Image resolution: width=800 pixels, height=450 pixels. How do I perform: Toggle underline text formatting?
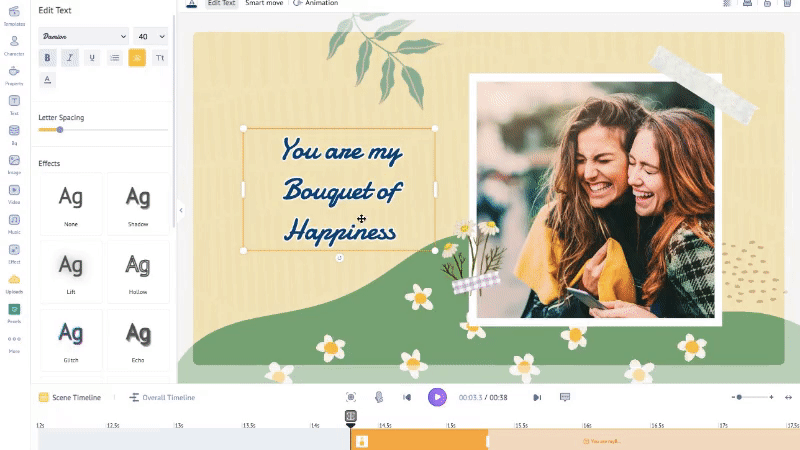coord(92,58)
